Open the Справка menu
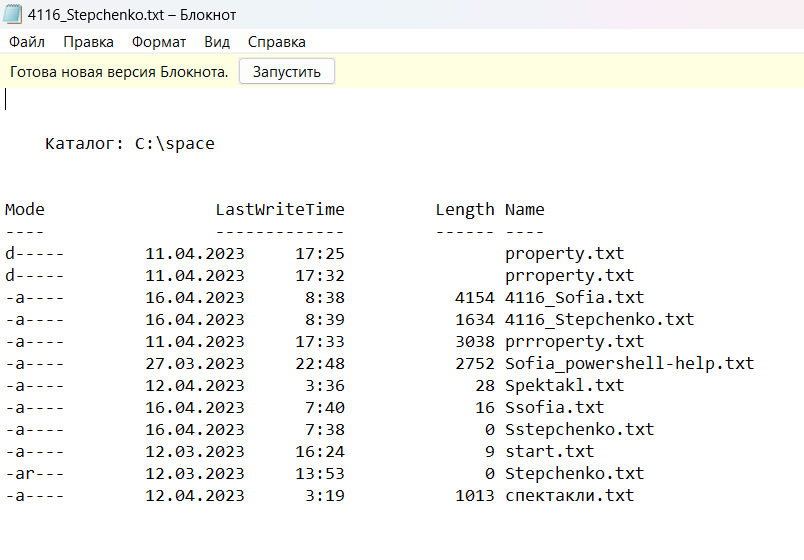804x560 pixels. tap(277, 42)
